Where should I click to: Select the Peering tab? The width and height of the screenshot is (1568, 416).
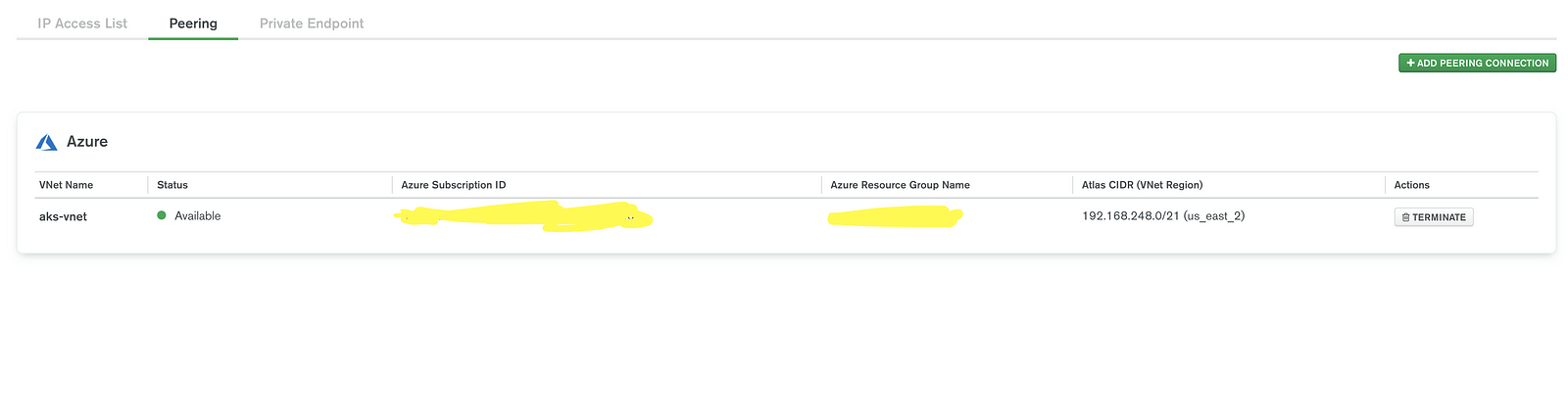[x=193, y=23]
